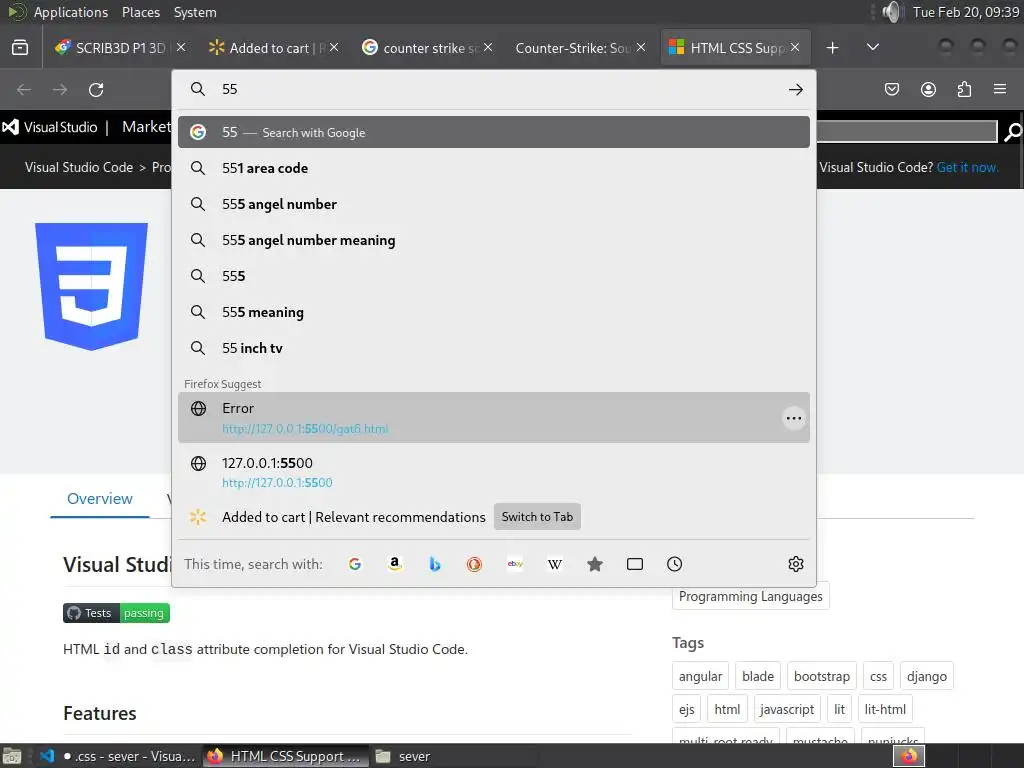Choose '555 angel number meaning' suggestion
This screenshot has width=1024, height=768.
pos(494,240)
